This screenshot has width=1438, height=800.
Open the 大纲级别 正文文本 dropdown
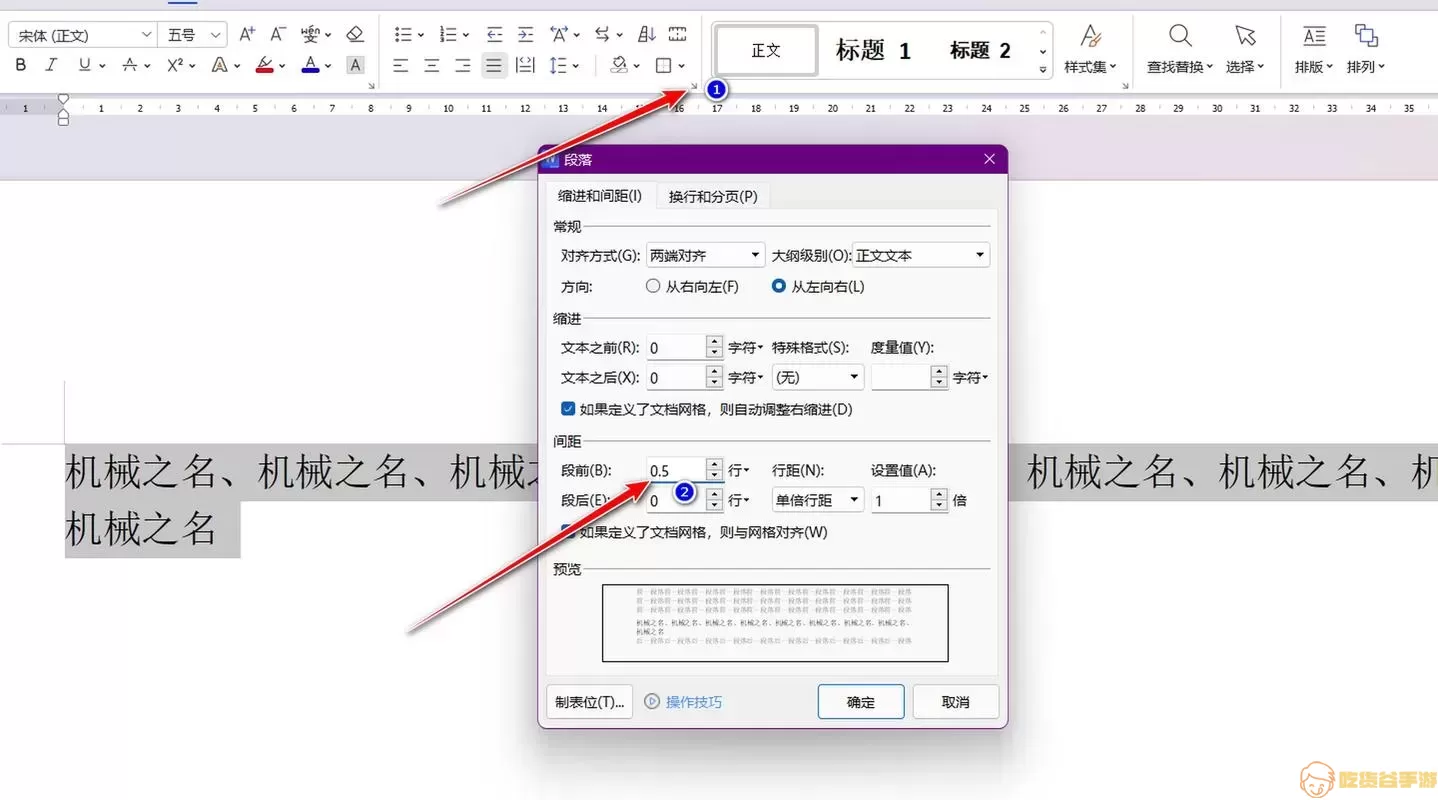click(920, 255)
